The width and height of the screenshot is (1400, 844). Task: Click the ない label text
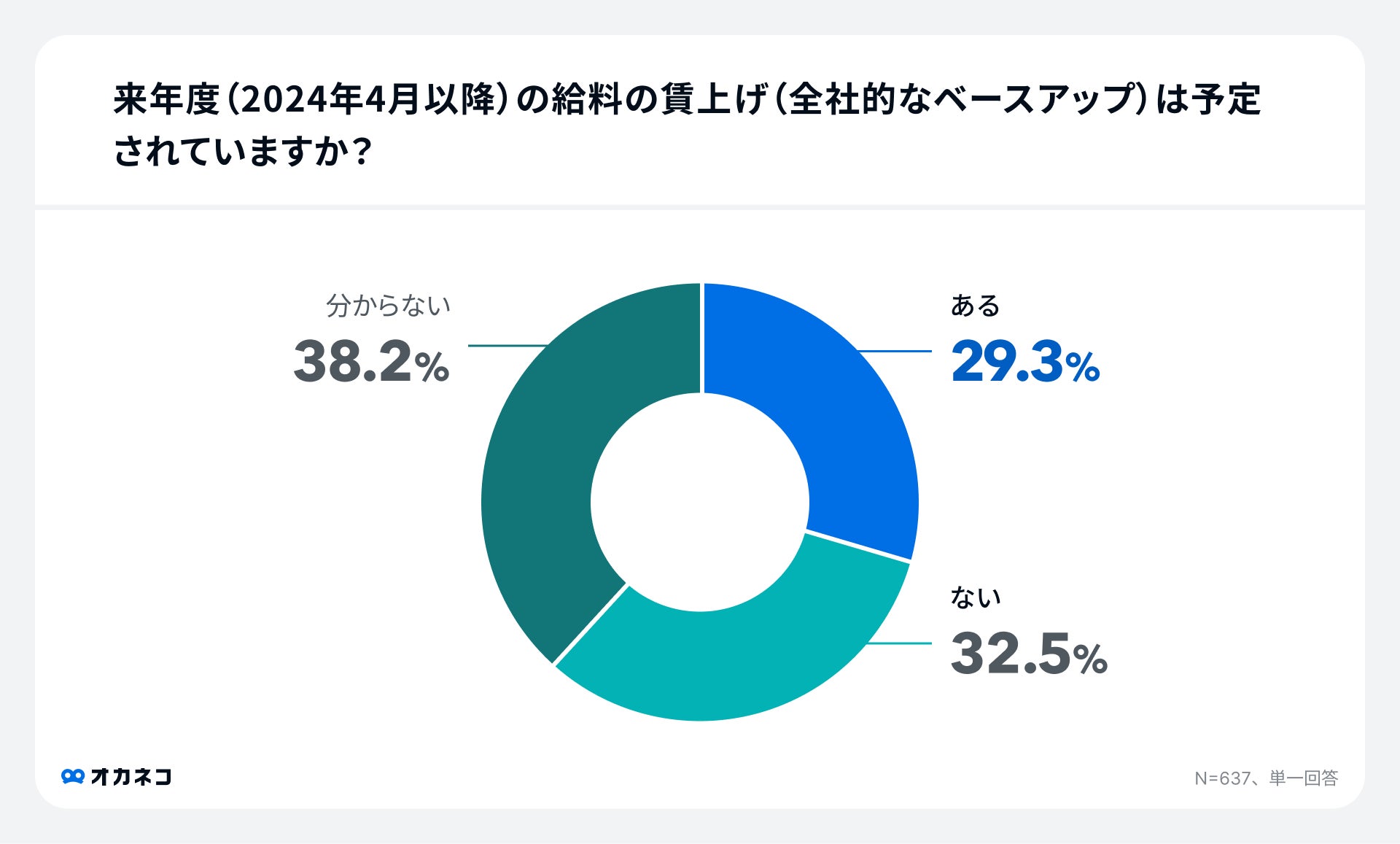pyautogui.click(x=975, y=597)
